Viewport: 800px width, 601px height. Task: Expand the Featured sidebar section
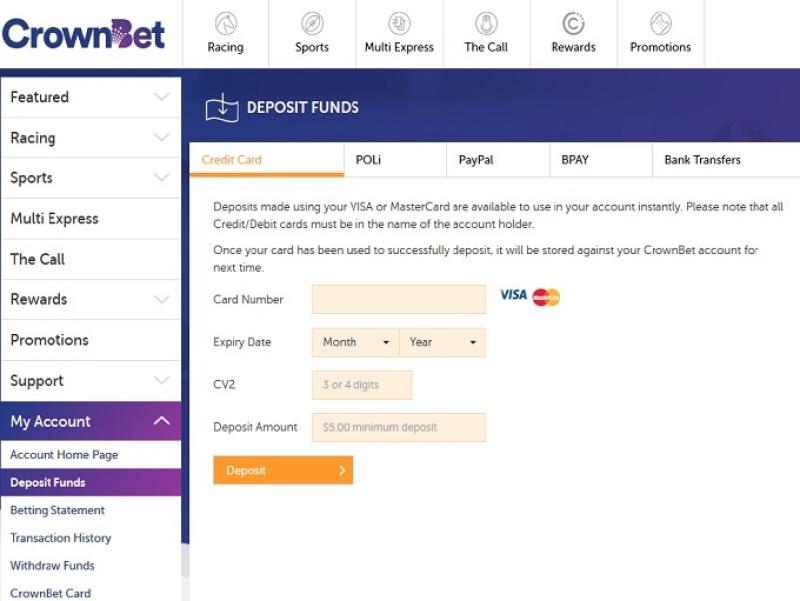click(x=91, y=97)
